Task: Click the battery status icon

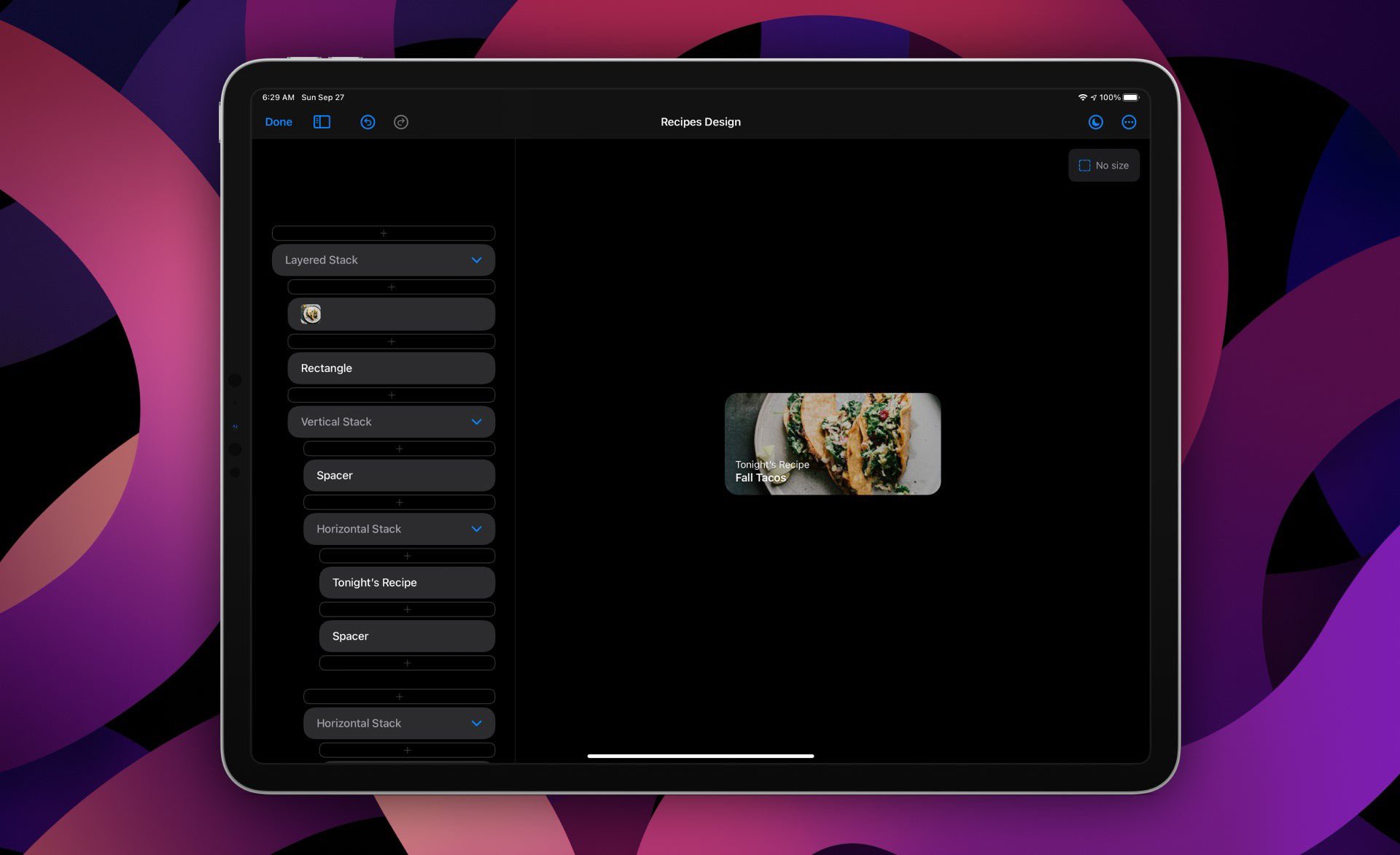Action: click(1131, 97)
